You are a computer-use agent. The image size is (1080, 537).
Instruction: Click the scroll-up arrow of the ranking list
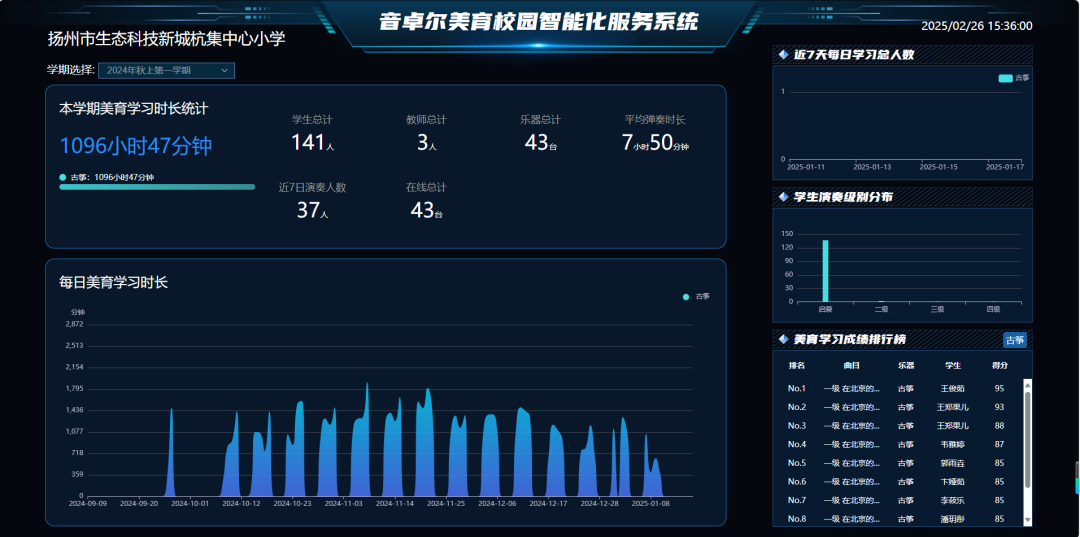coord(1027,385)
